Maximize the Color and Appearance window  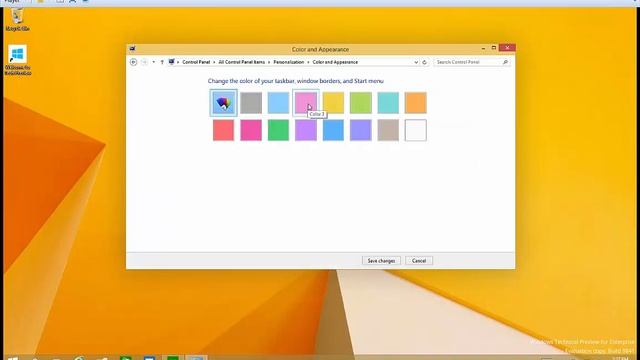[493, 48]
